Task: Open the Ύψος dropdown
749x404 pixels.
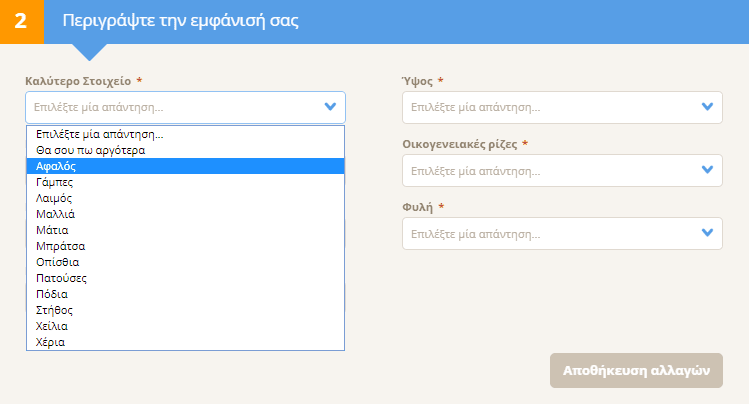Action: click(x=562, y=107)
